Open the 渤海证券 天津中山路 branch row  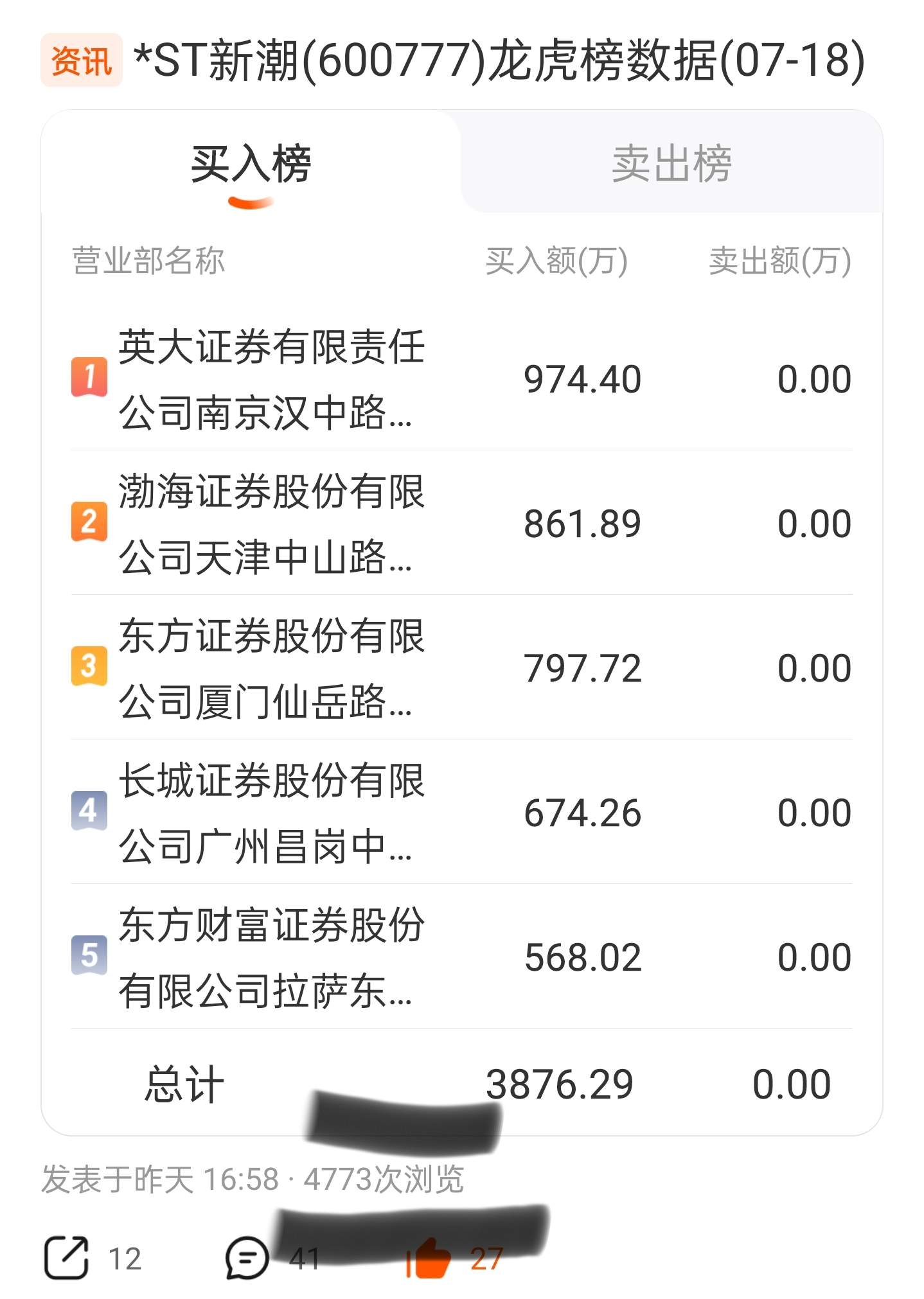tap(462, 523)
